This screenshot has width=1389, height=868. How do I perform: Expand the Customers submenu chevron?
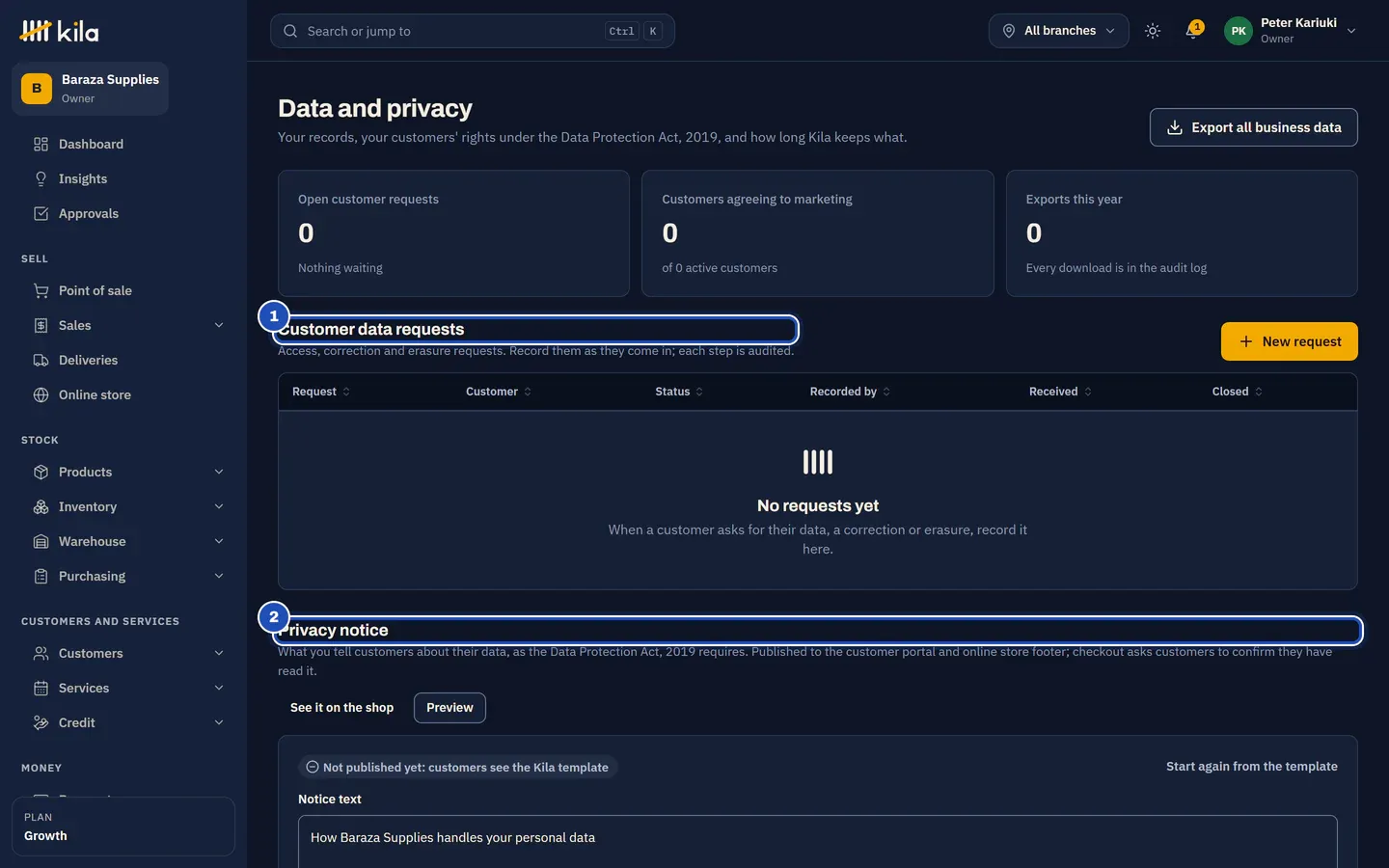tap(219, 653)
